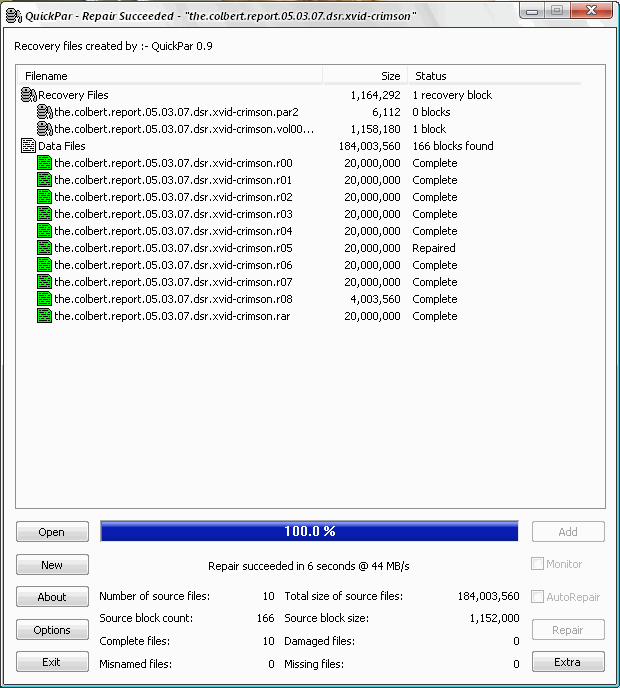
Task: Click the Recovery Files group icon
Action: point(29,95)
